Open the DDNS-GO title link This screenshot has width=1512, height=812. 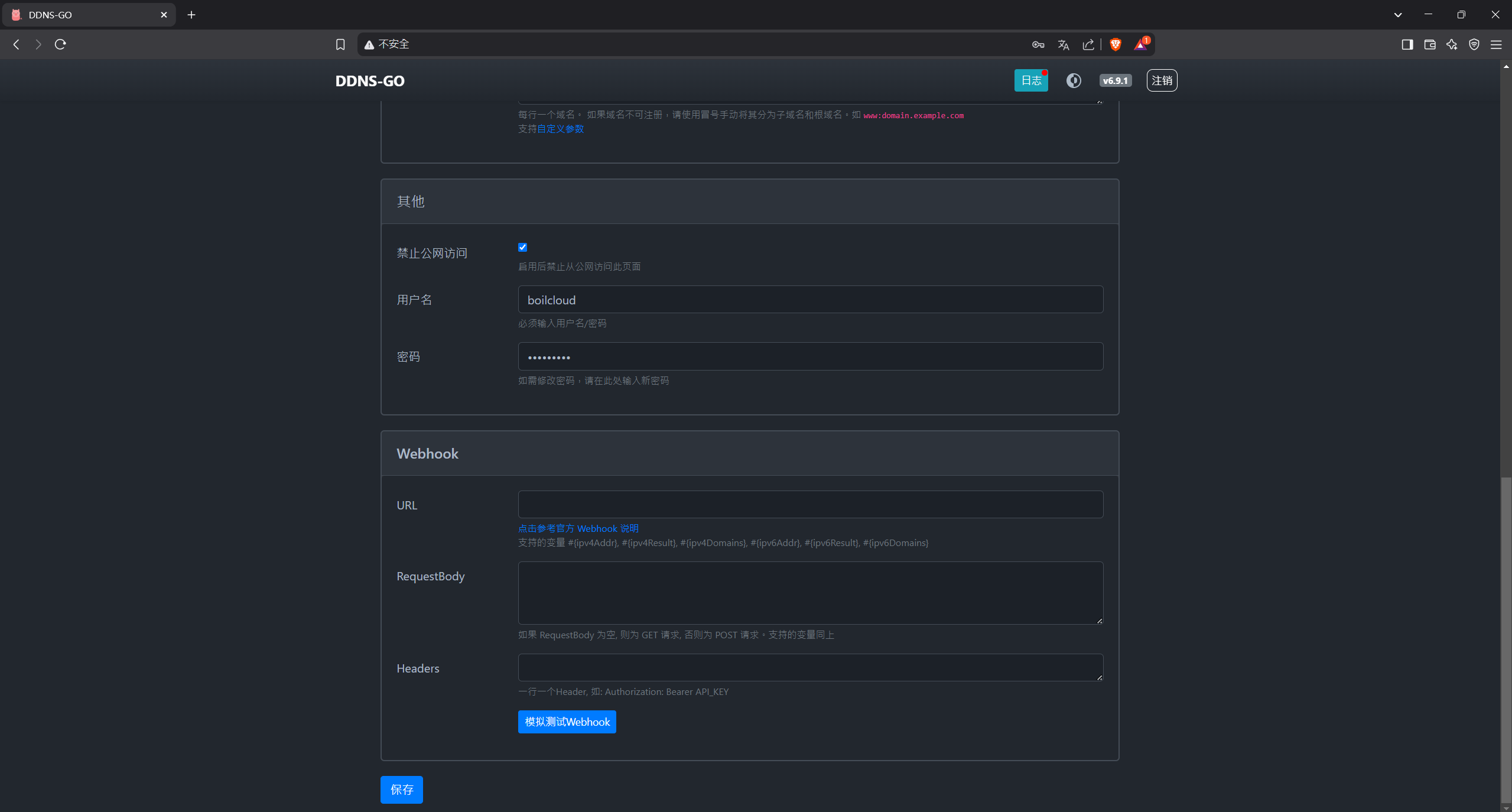point(370,81)
